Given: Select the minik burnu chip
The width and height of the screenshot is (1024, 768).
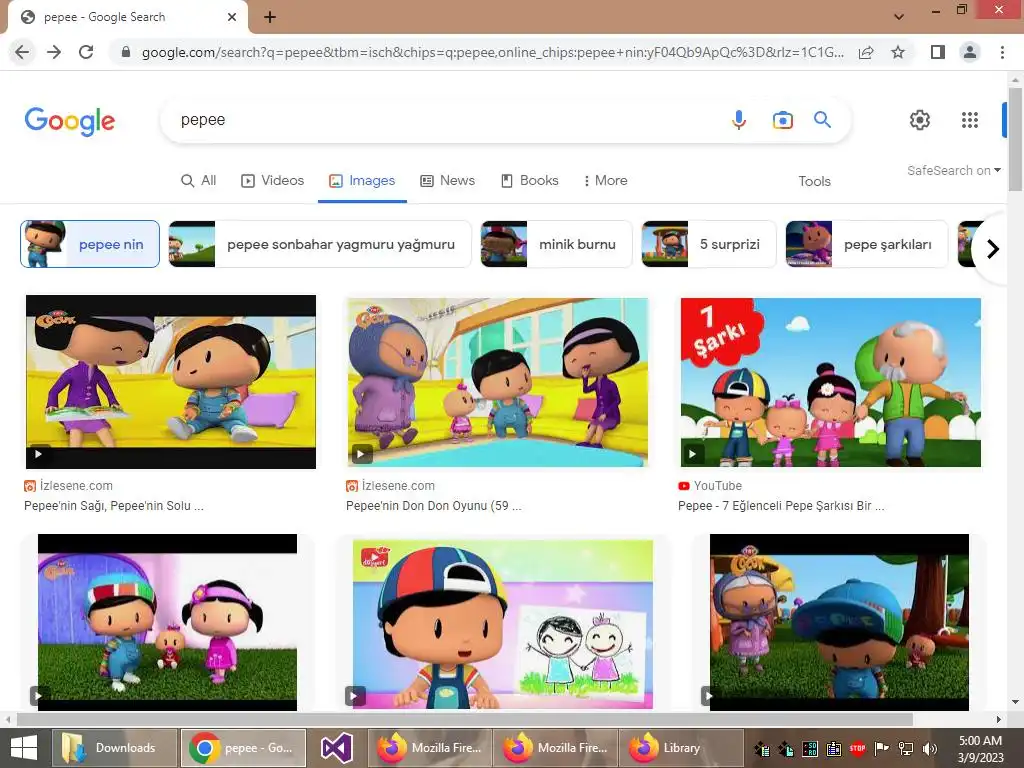Looking at the screenshot, I should [556, 244].
